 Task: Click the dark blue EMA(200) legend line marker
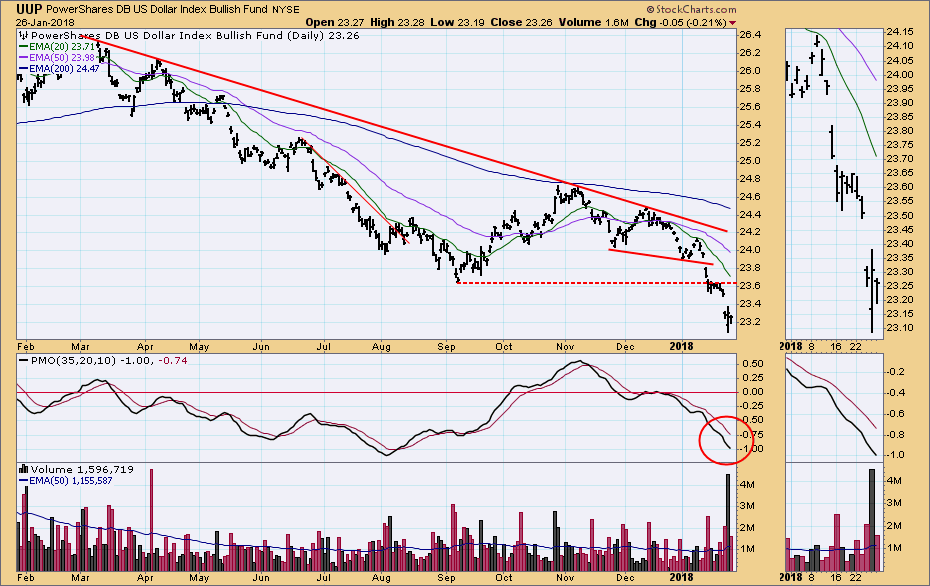24,69
